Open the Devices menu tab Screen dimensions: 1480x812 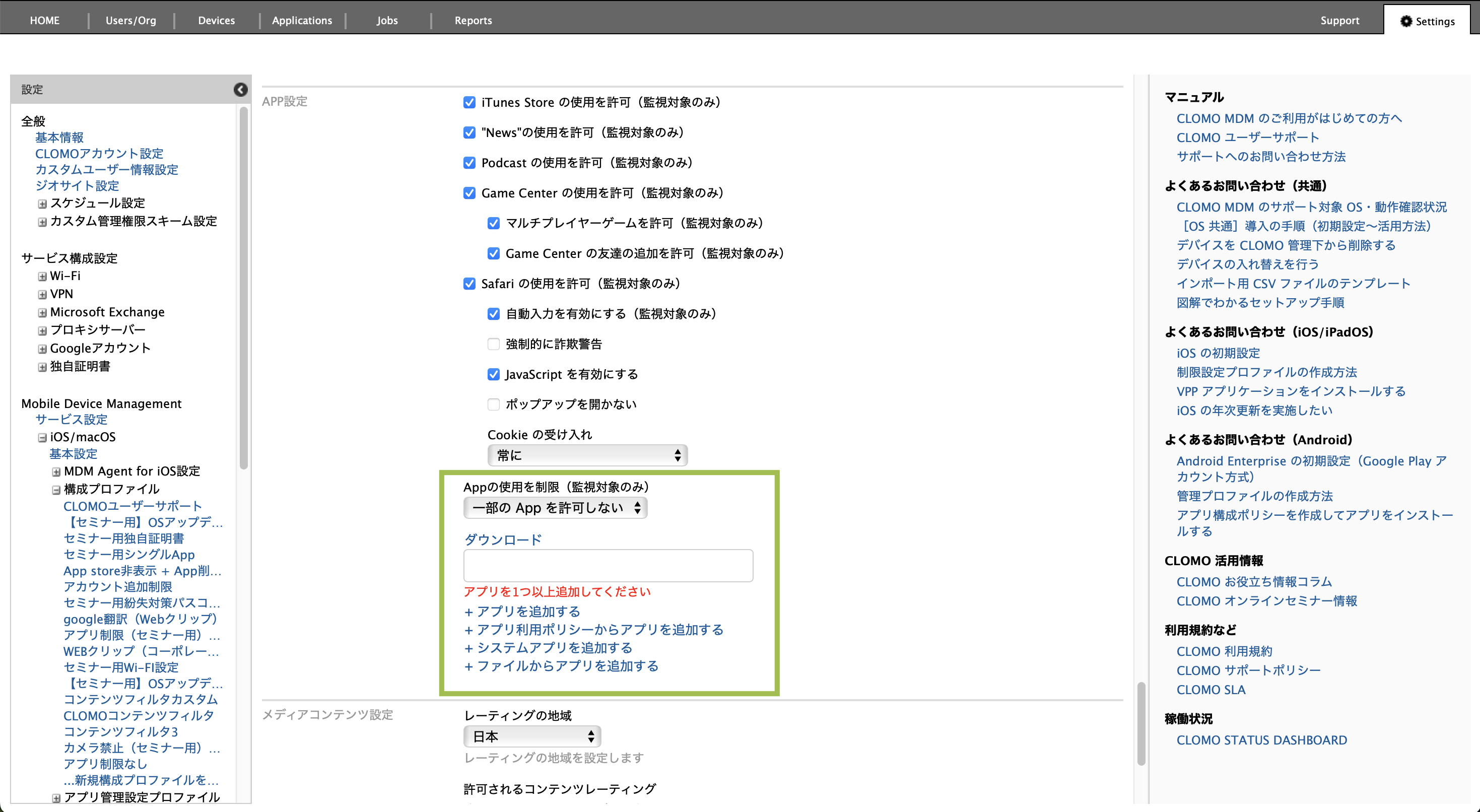(216, 21)
